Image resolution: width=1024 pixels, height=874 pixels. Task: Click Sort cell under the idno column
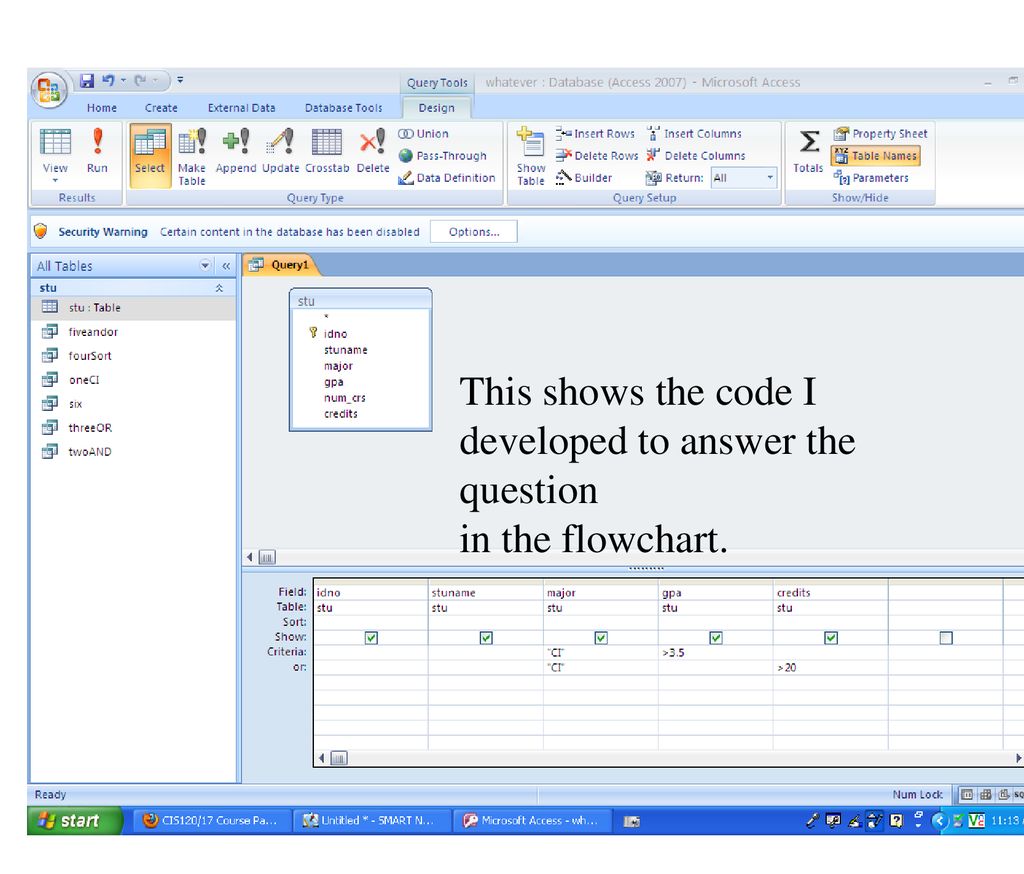point(371,623)
